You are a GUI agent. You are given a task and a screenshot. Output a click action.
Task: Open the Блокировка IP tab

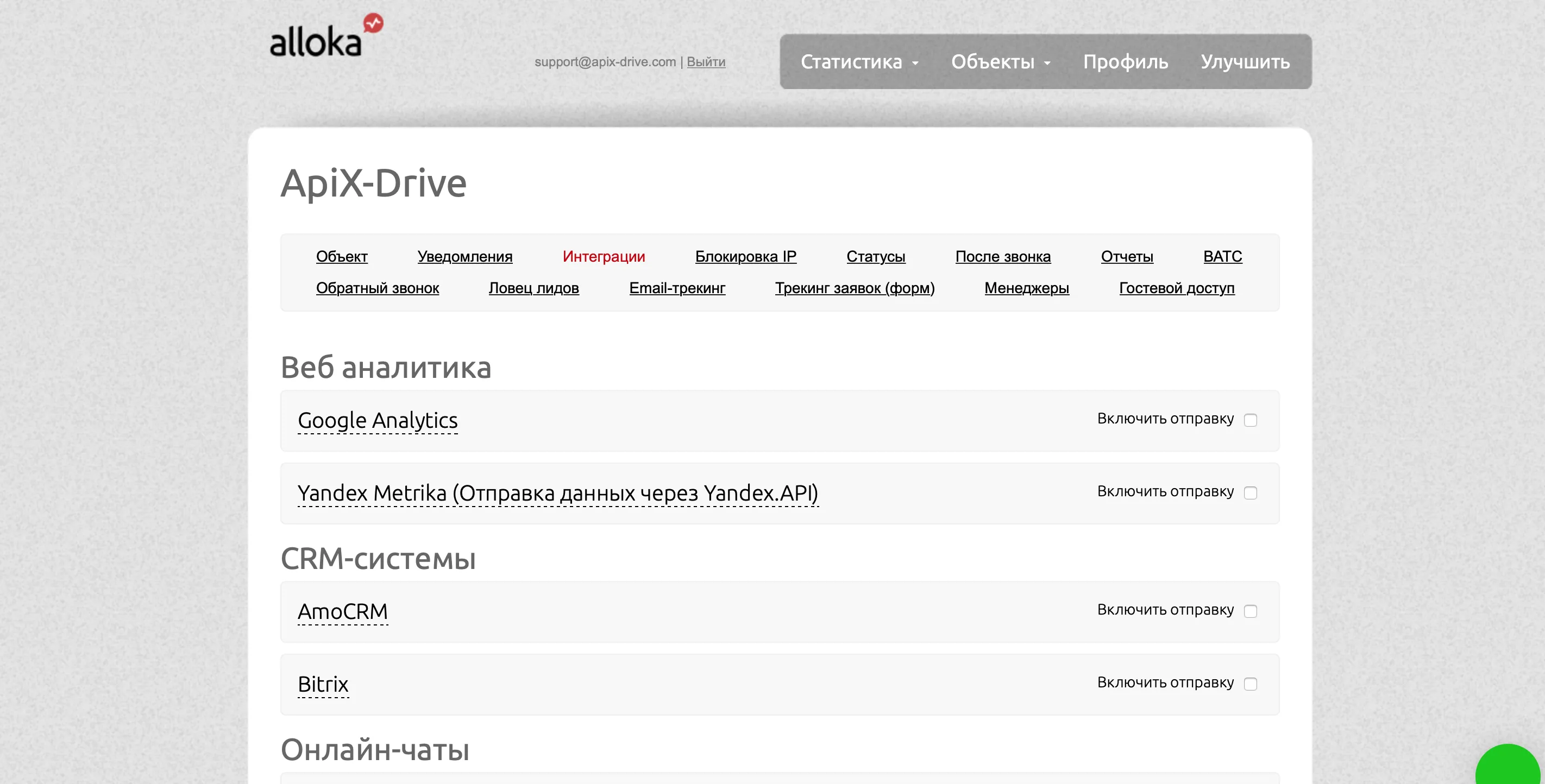coord(745,257)
